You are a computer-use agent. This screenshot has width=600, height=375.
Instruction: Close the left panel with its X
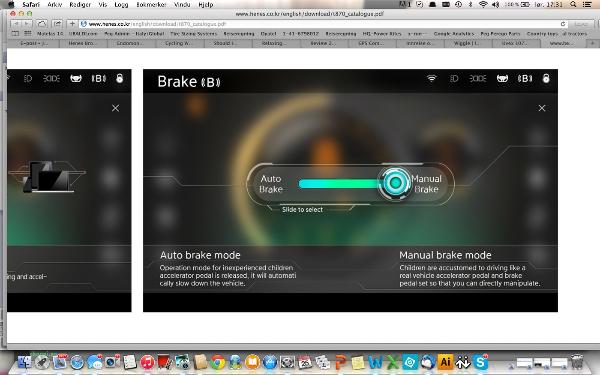pos(116,108)
